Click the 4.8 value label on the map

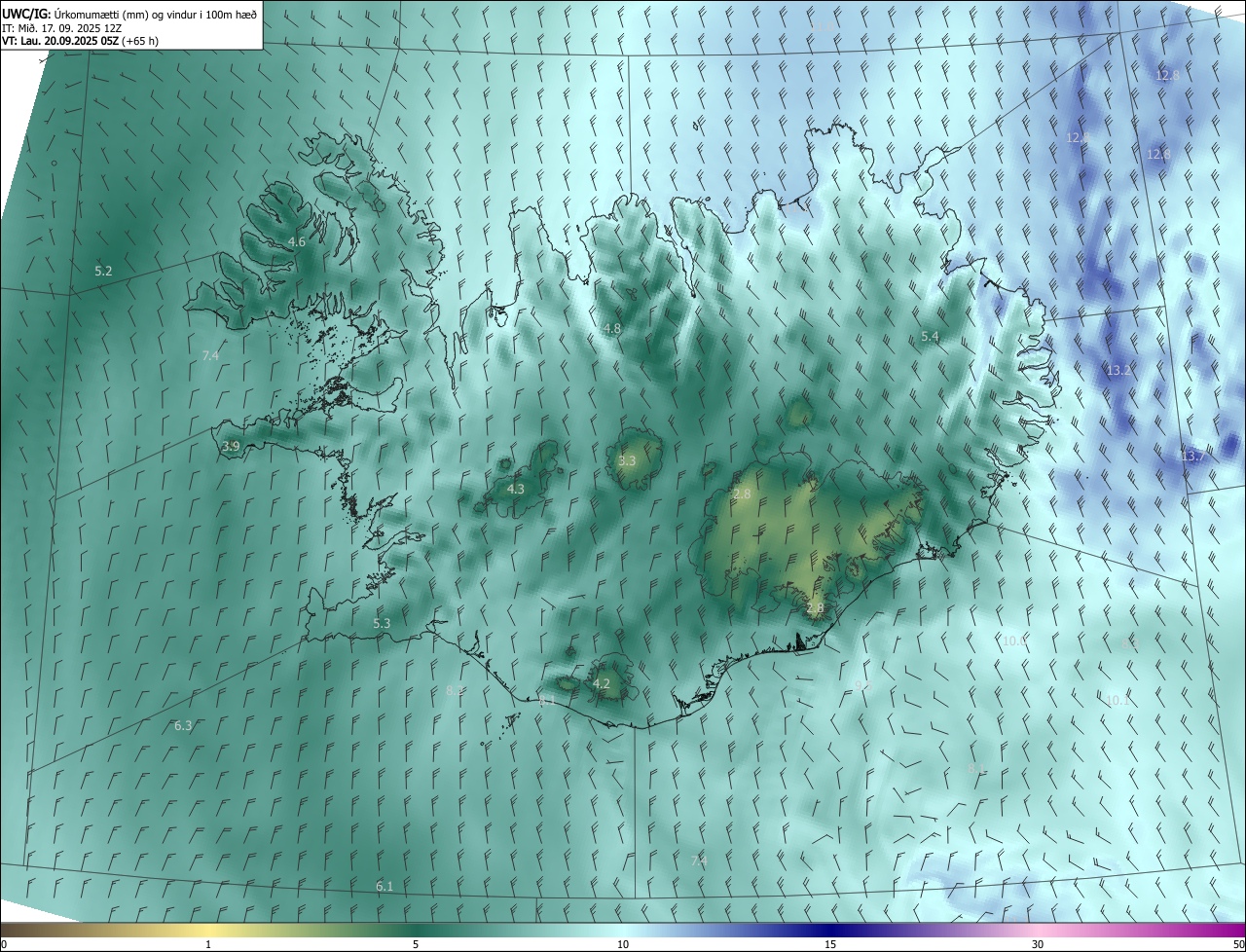click(x=612, y=328)
